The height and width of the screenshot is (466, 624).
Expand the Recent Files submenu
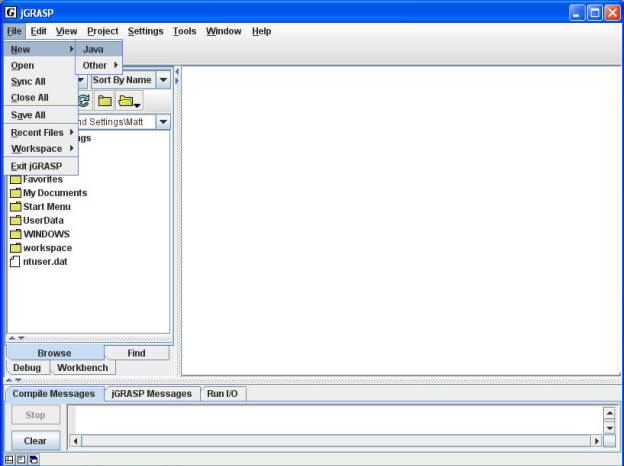pos(41,132)
